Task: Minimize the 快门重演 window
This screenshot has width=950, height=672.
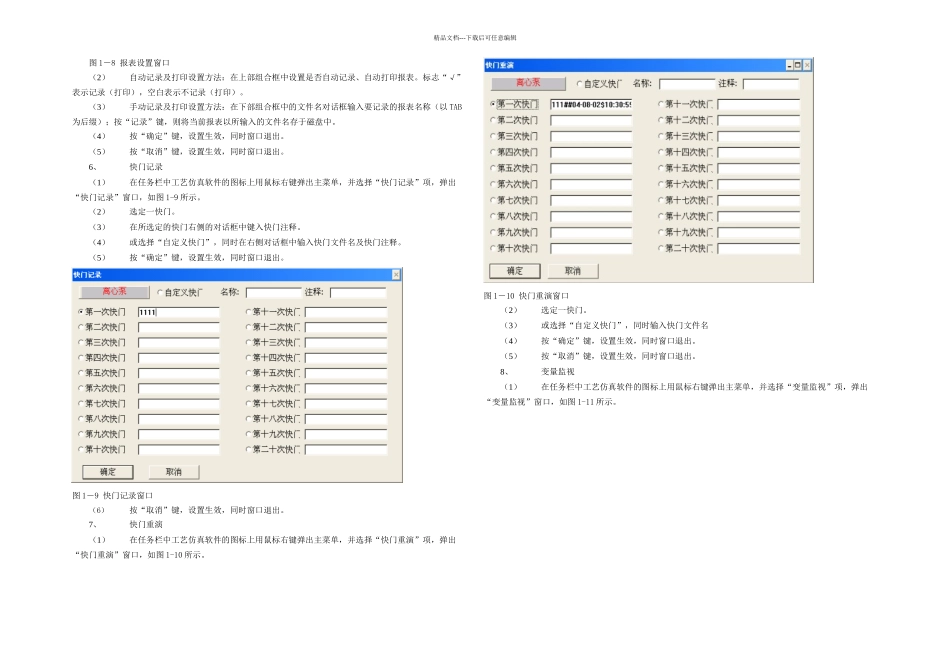Action: pyautogui.click(x=789, y=65)
